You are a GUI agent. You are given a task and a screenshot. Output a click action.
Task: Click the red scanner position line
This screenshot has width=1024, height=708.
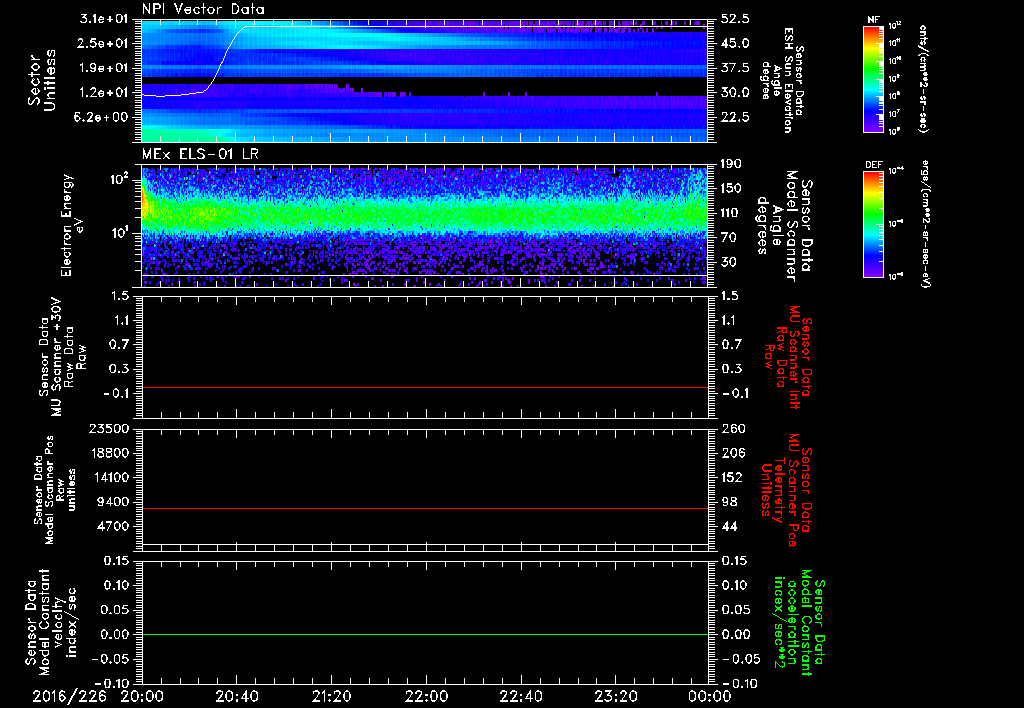(x=425, y=509)
